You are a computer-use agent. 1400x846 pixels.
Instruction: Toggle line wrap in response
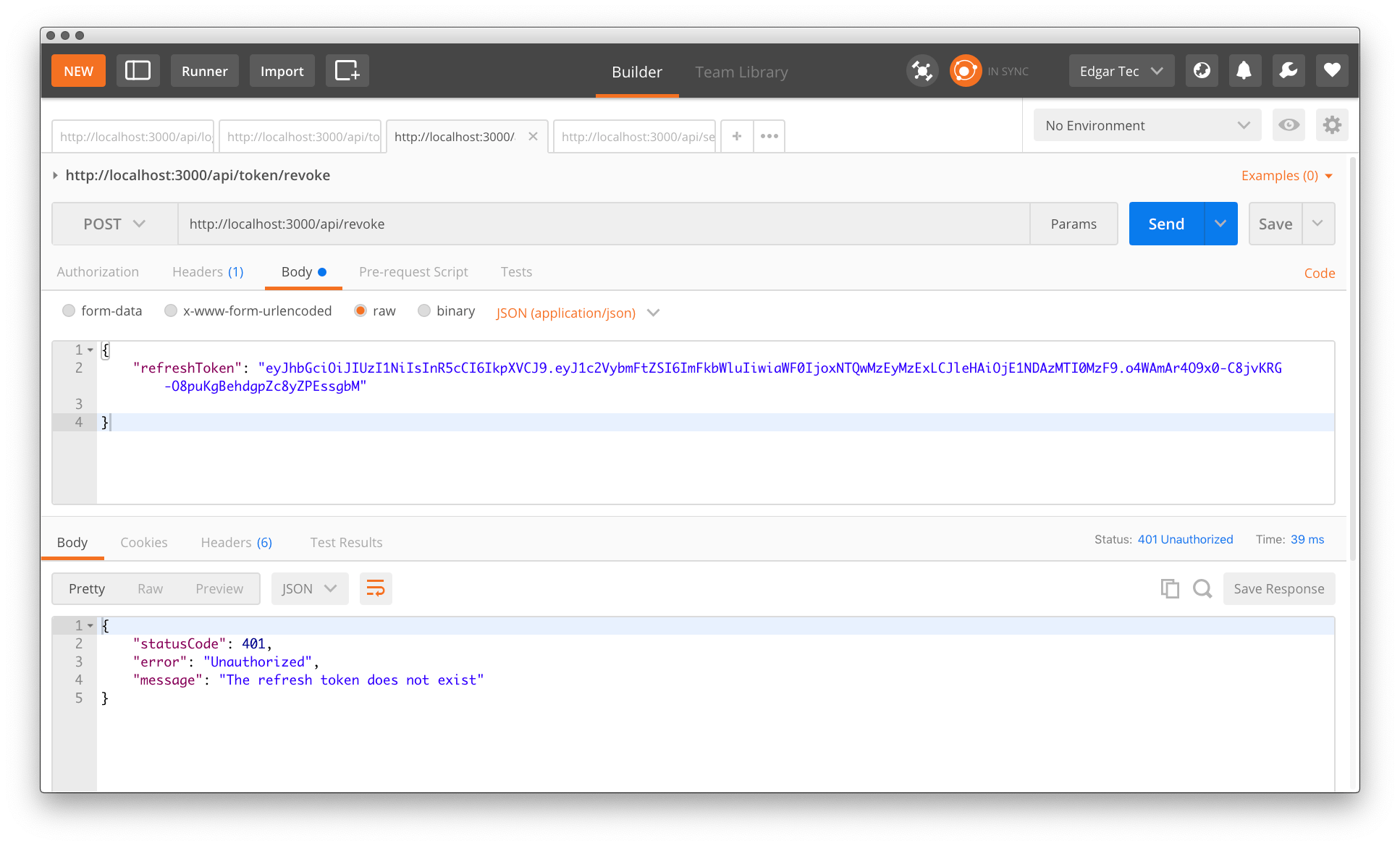point(376,588)
